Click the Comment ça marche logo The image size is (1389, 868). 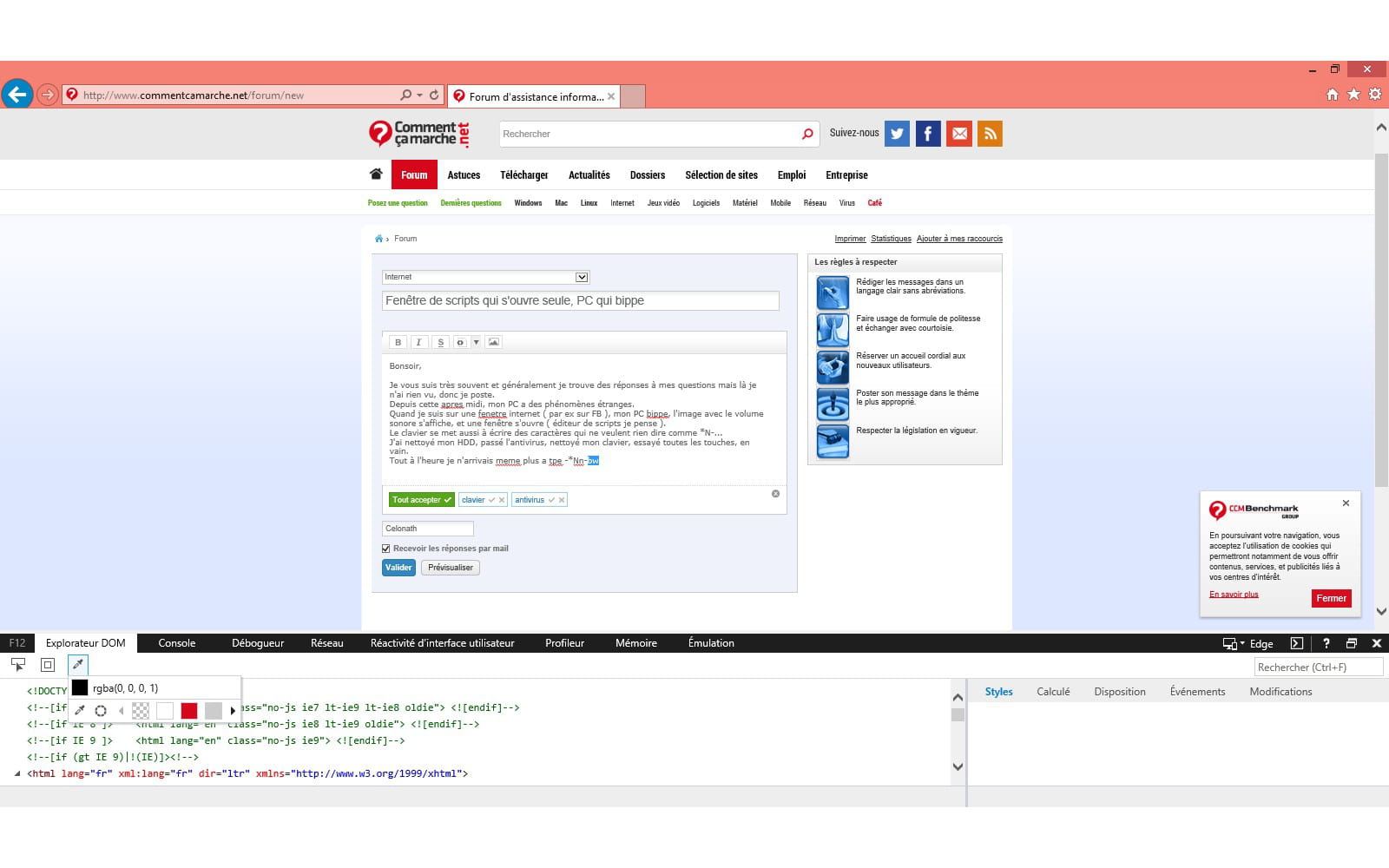pyautogui.click(x=419, y=134)
